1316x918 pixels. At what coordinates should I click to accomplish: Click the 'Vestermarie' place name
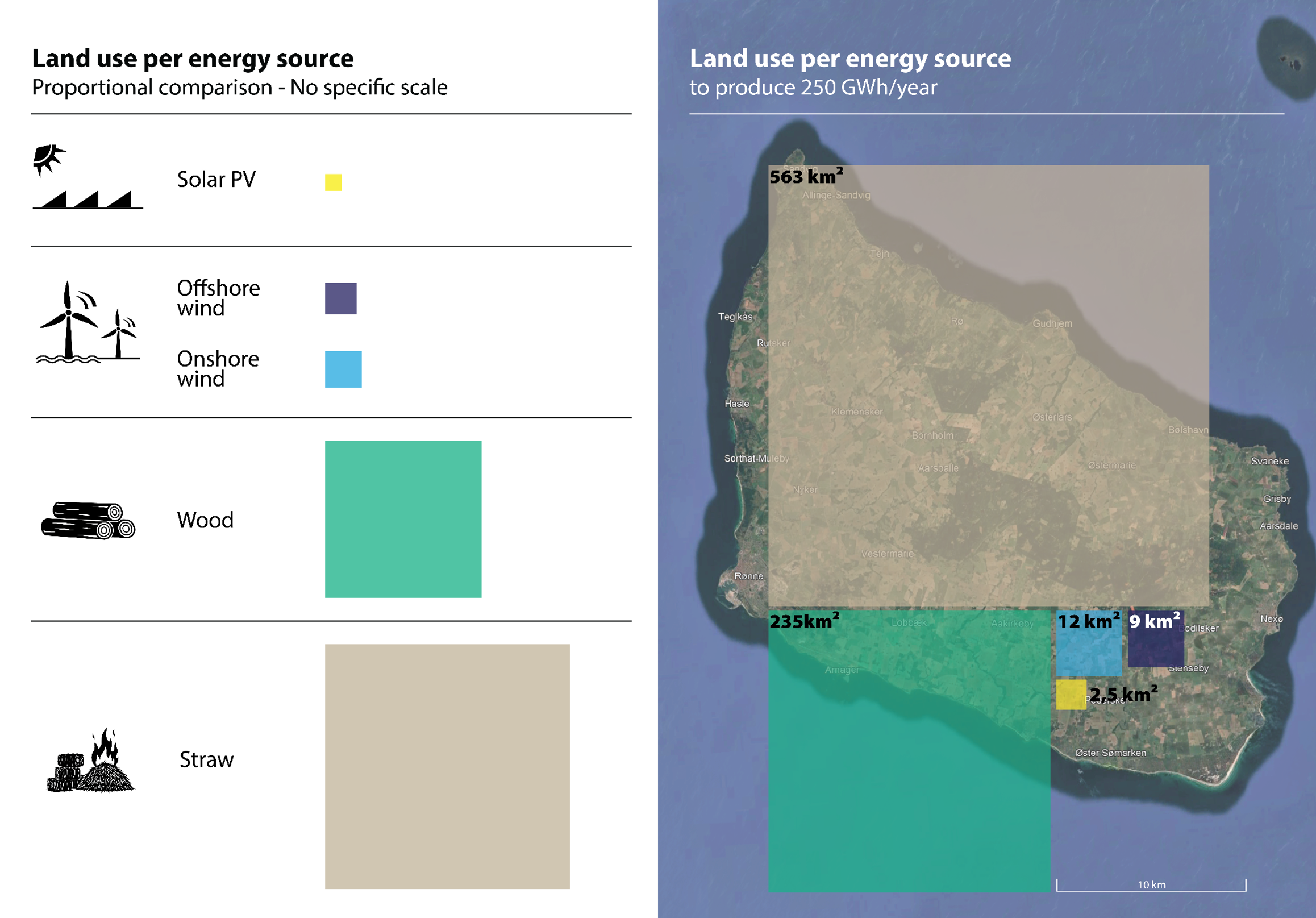click(x=888, y=554)
